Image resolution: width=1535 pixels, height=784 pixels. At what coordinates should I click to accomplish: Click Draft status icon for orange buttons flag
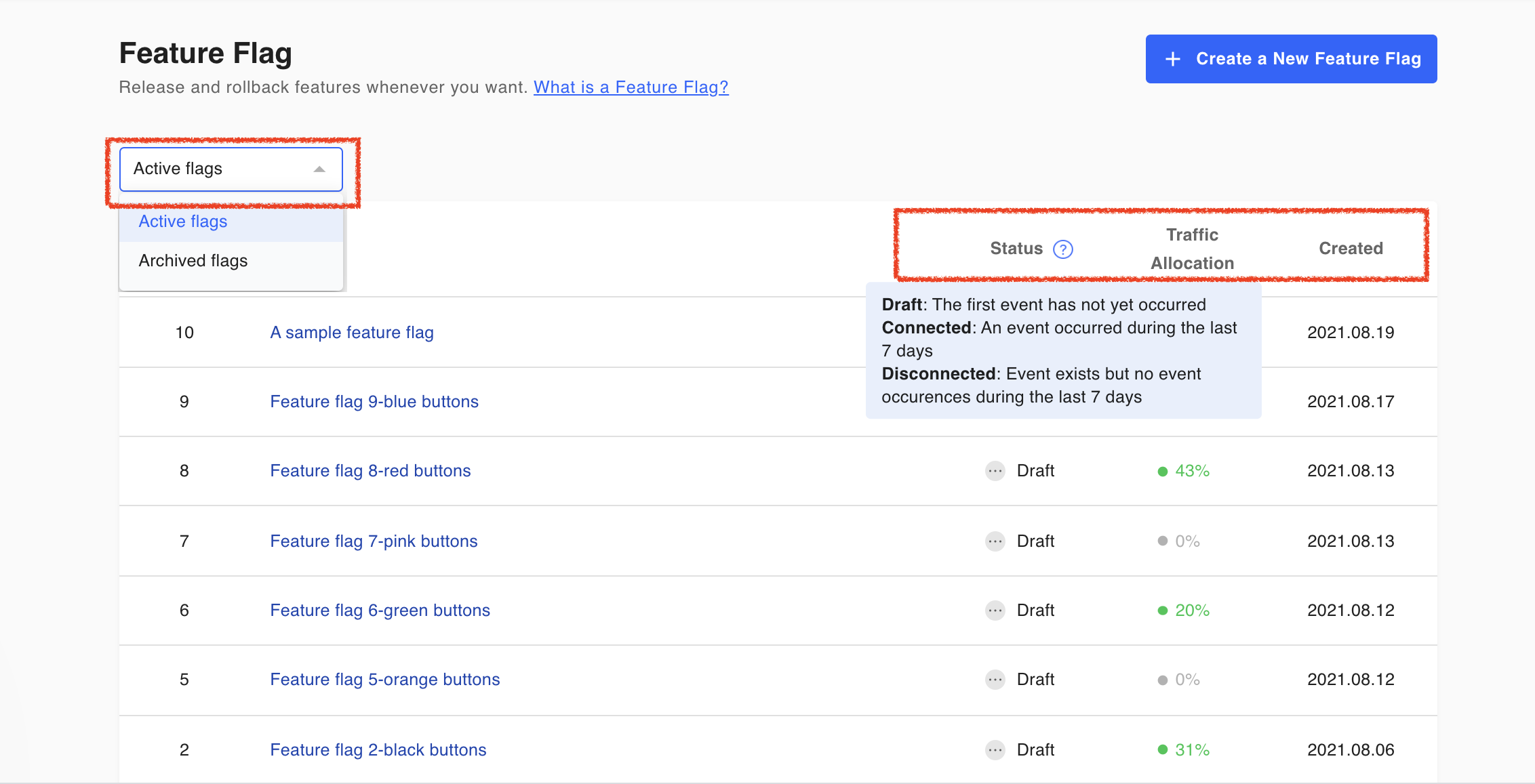point(995,680)
